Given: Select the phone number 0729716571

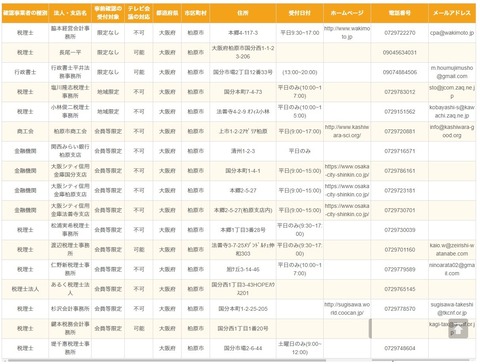Looking at the screenshot, I should [x=399, y=151].
